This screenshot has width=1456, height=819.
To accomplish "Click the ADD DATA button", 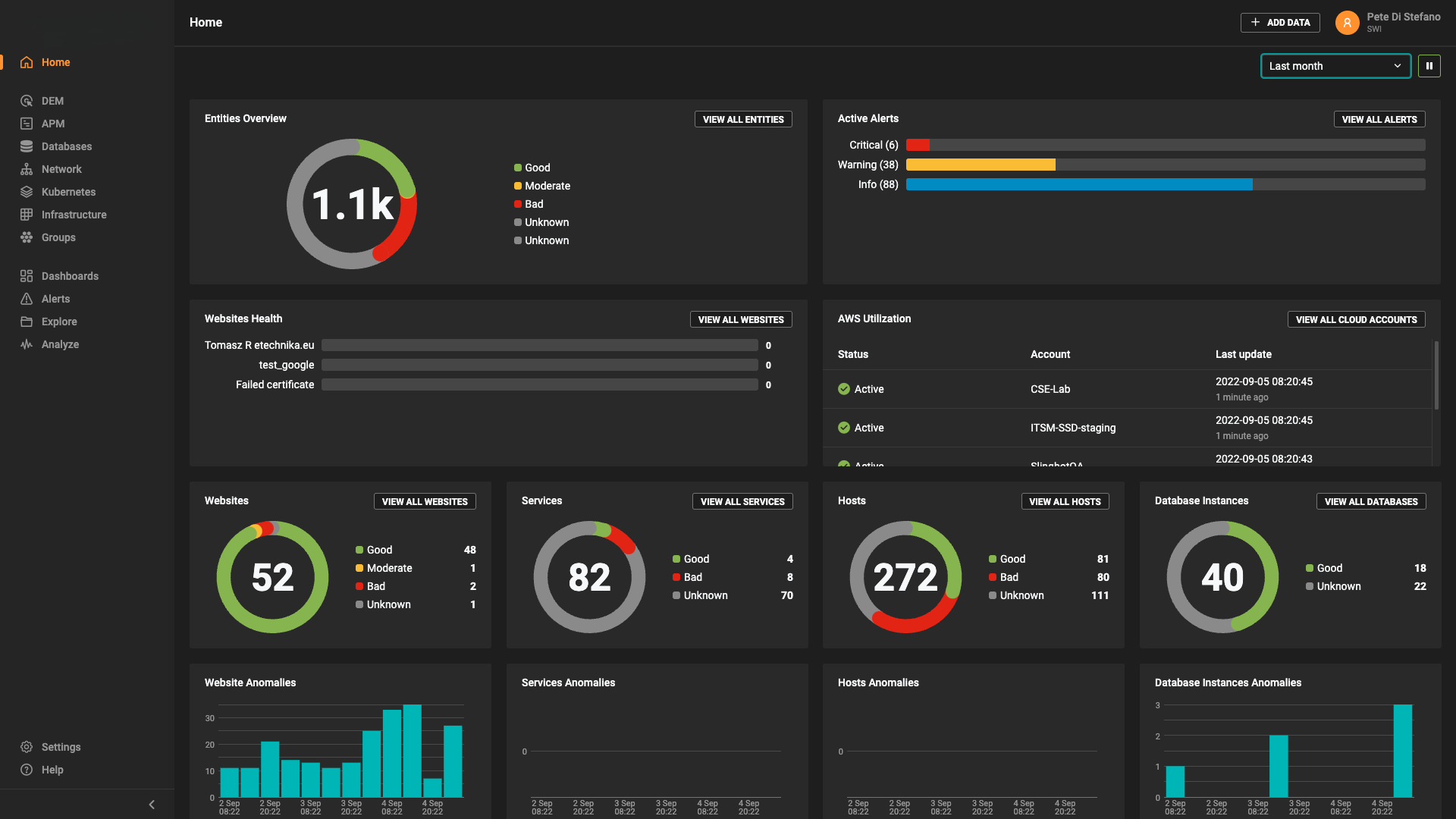I will tap(1280, 23).
